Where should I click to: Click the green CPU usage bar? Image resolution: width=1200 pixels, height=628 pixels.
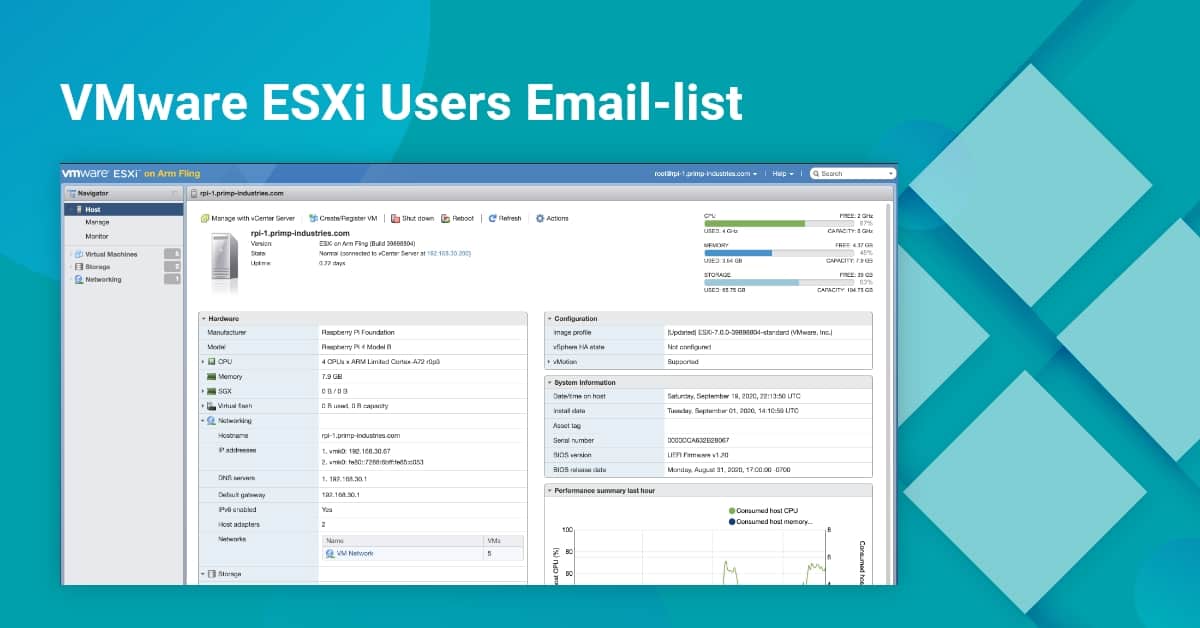pos(754,224)
